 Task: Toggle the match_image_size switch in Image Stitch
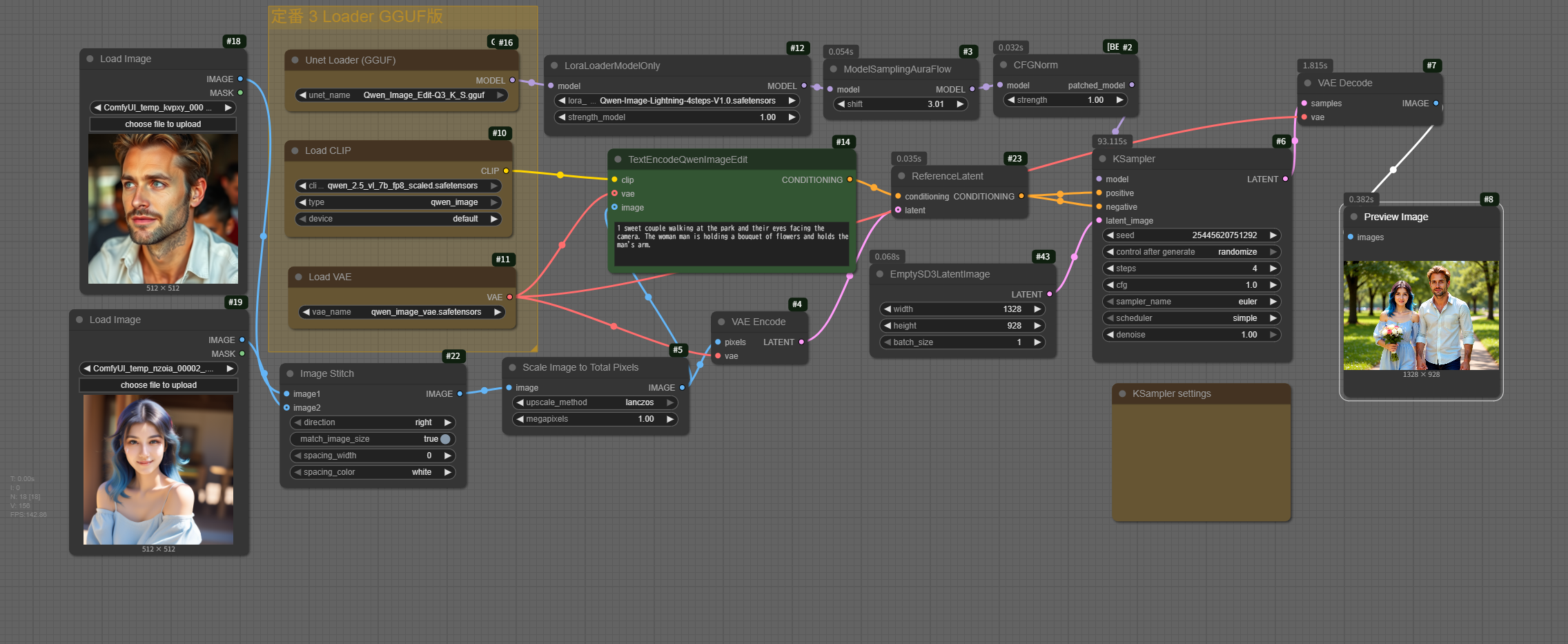coord(444,439)
